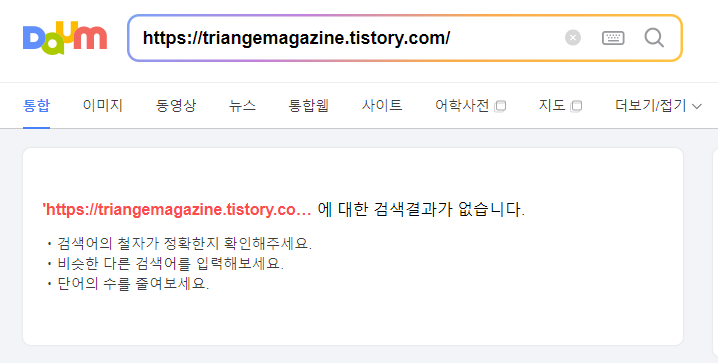Click the tip '비슷한 다른 검색어를 입력해보세요.'

point(170,264)
